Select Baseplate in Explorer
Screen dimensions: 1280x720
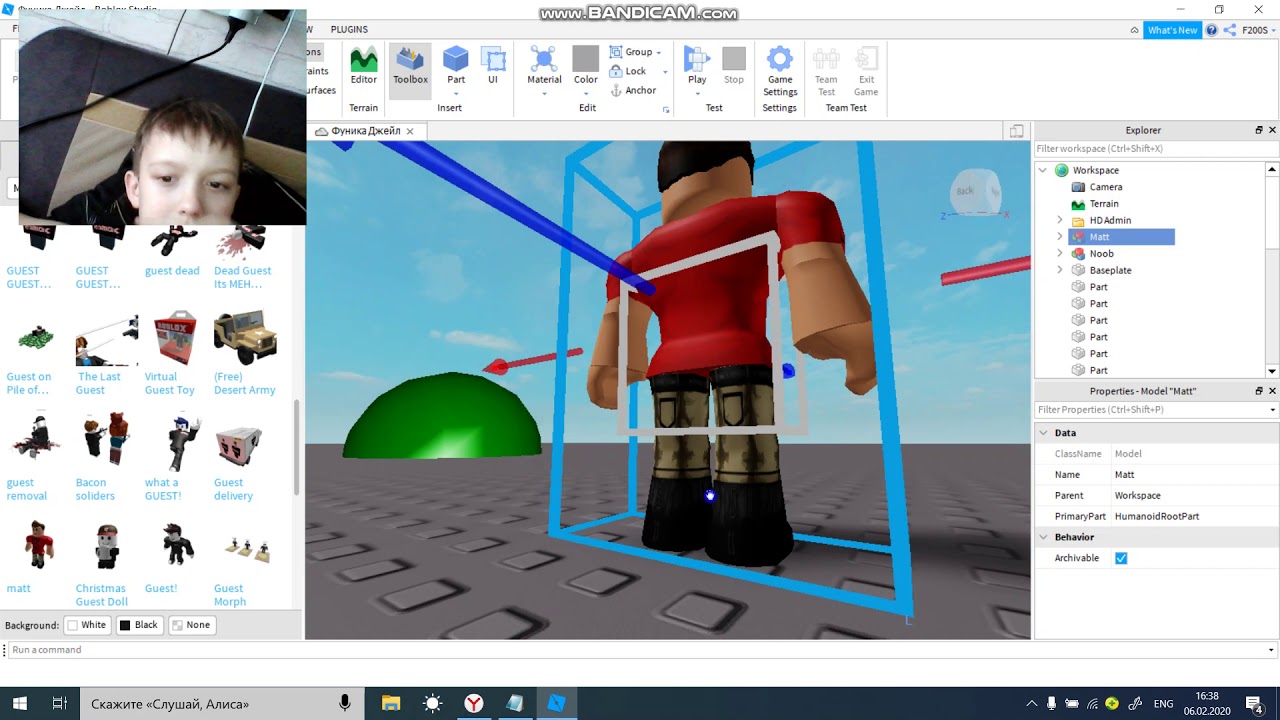[1110, 270]
